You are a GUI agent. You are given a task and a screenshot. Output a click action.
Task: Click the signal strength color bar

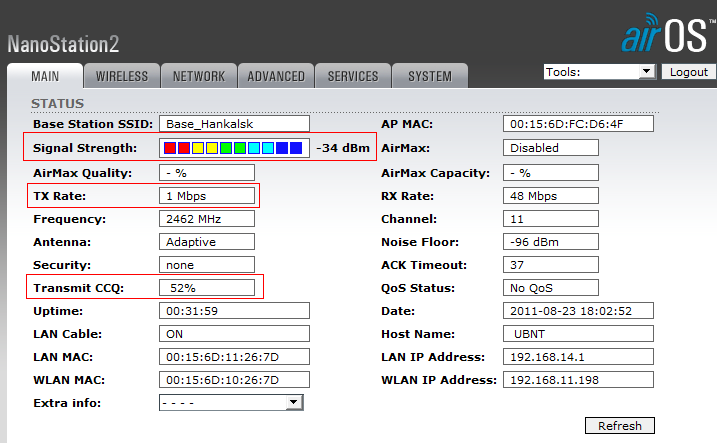point(234,148)
